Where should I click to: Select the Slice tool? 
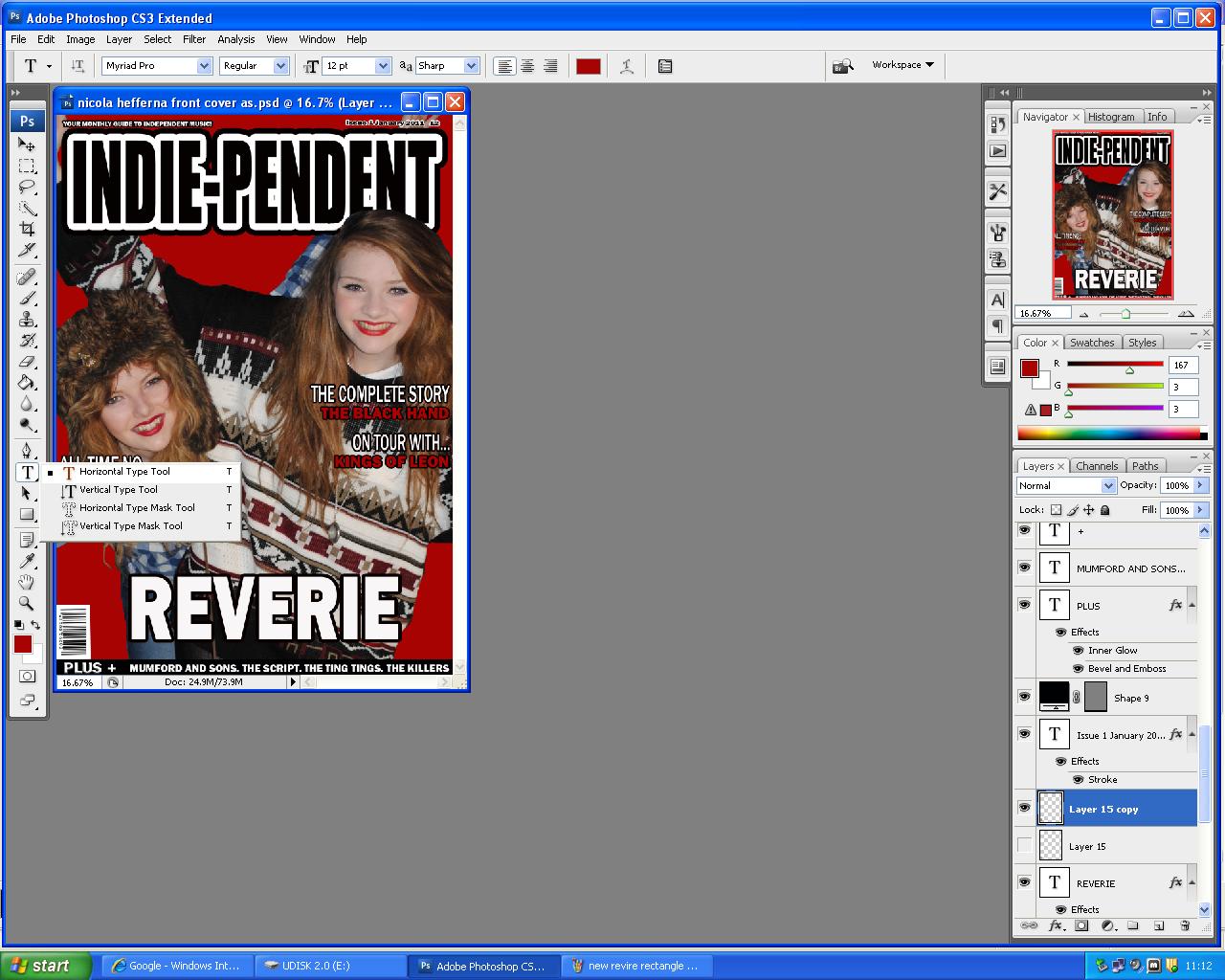[x=27, y=251]
